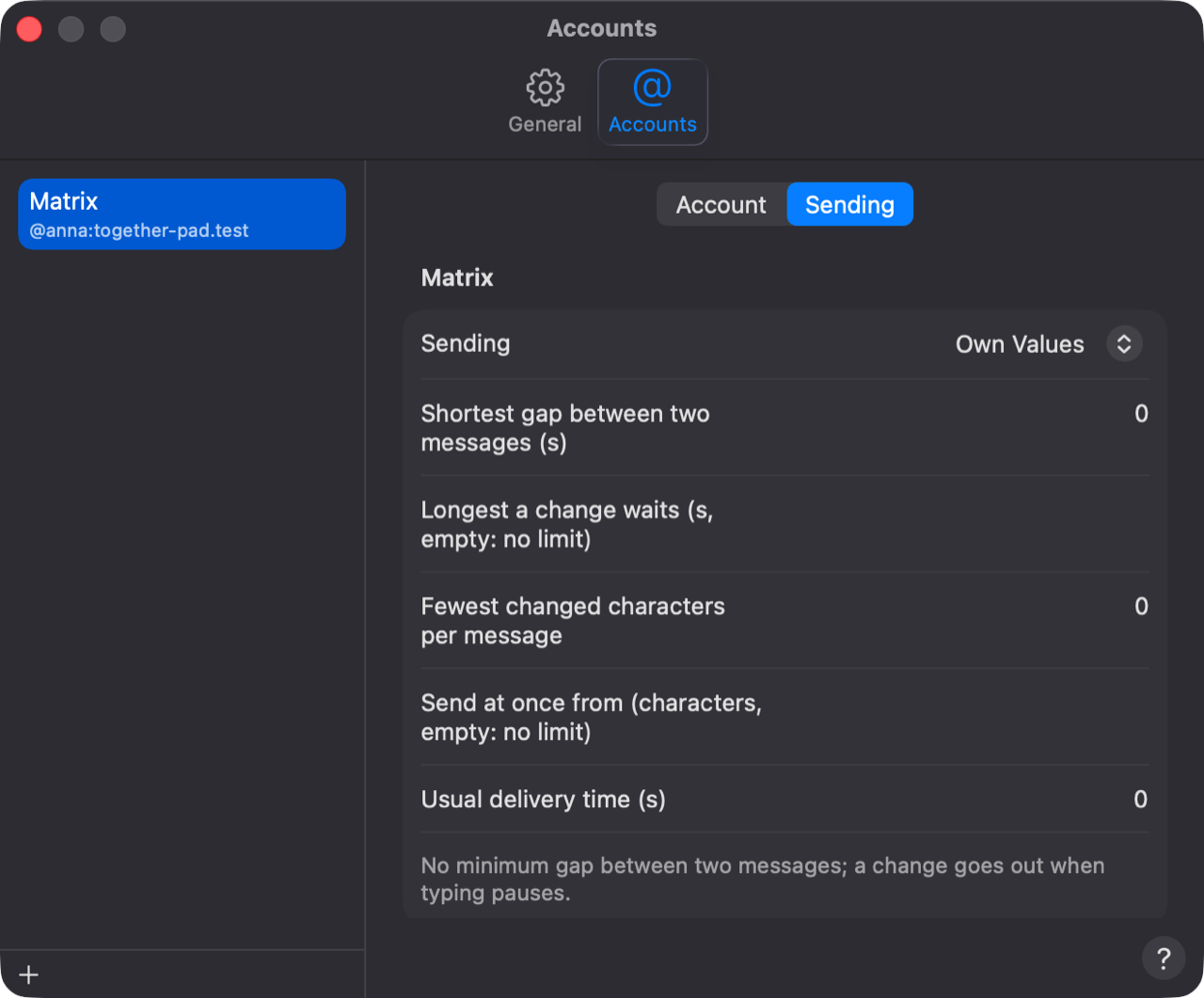Viewport: 1204px width, 998px height.
Task: Click the 'Sending' row label
Action: tap(466, 344)
